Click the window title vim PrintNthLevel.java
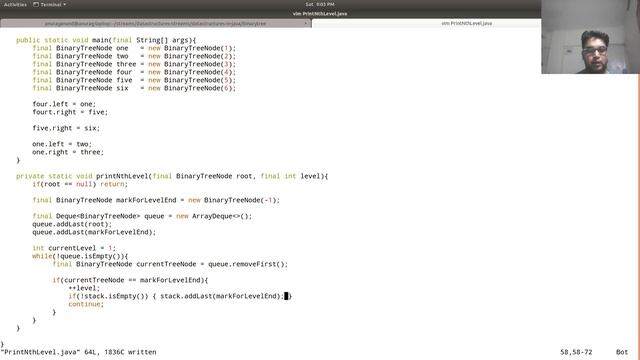The height and width of the screenshot is (360, 640). click(320, 13)
